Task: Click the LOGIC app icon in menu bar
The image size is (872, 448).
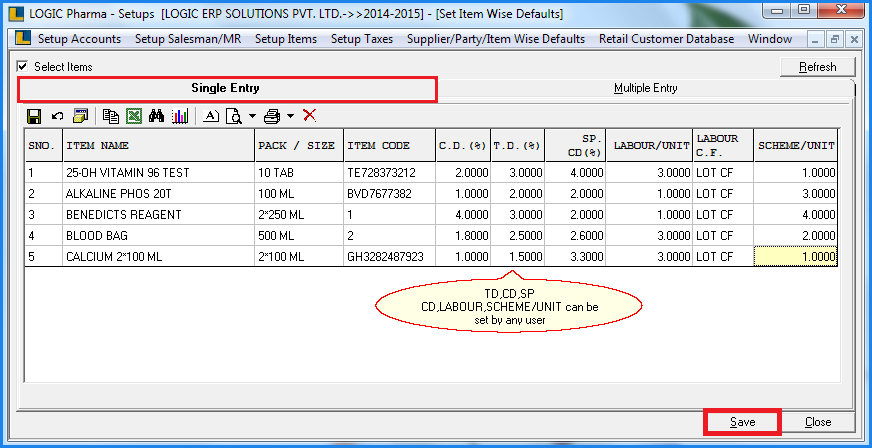Action: pos(23,38)
